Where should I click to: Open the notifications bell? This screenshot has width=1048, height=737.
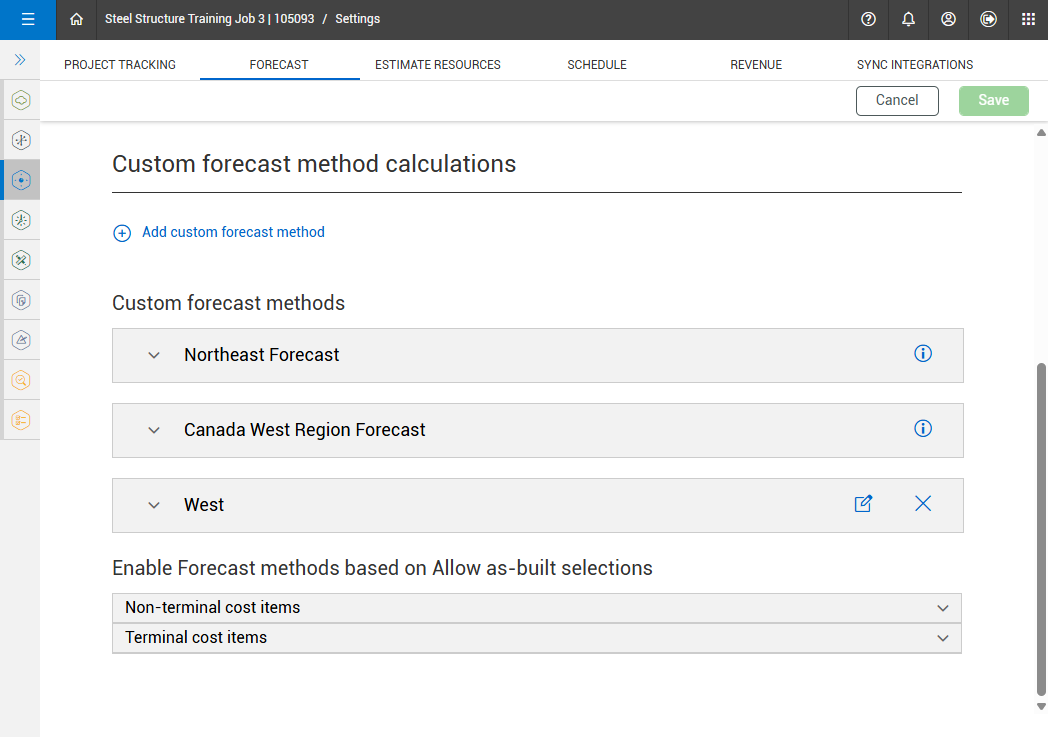click(x=908, y=19)
